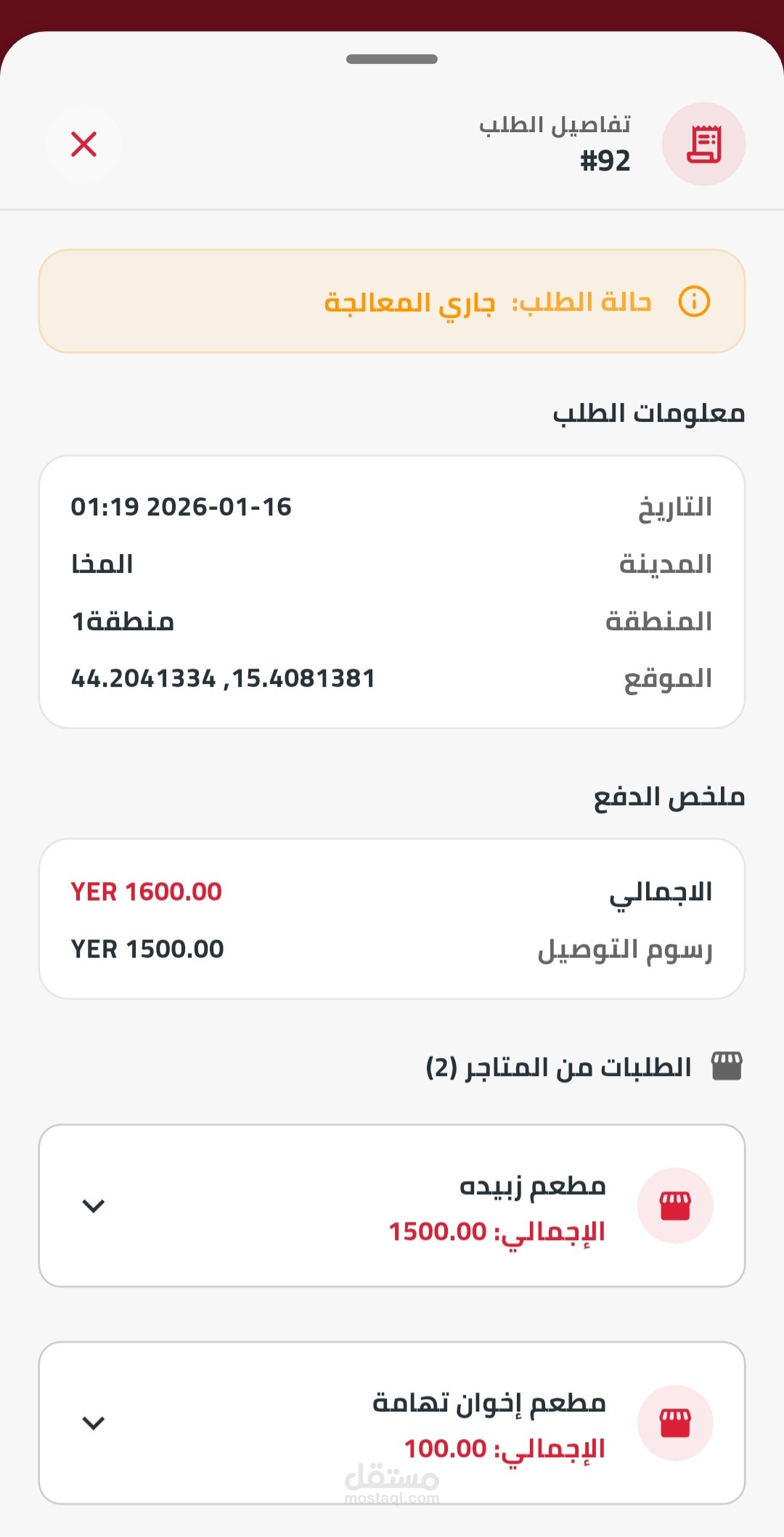Tap the date value 2026-01-16 01:19
Screen dimensions: 784x1537
(181, 507)
